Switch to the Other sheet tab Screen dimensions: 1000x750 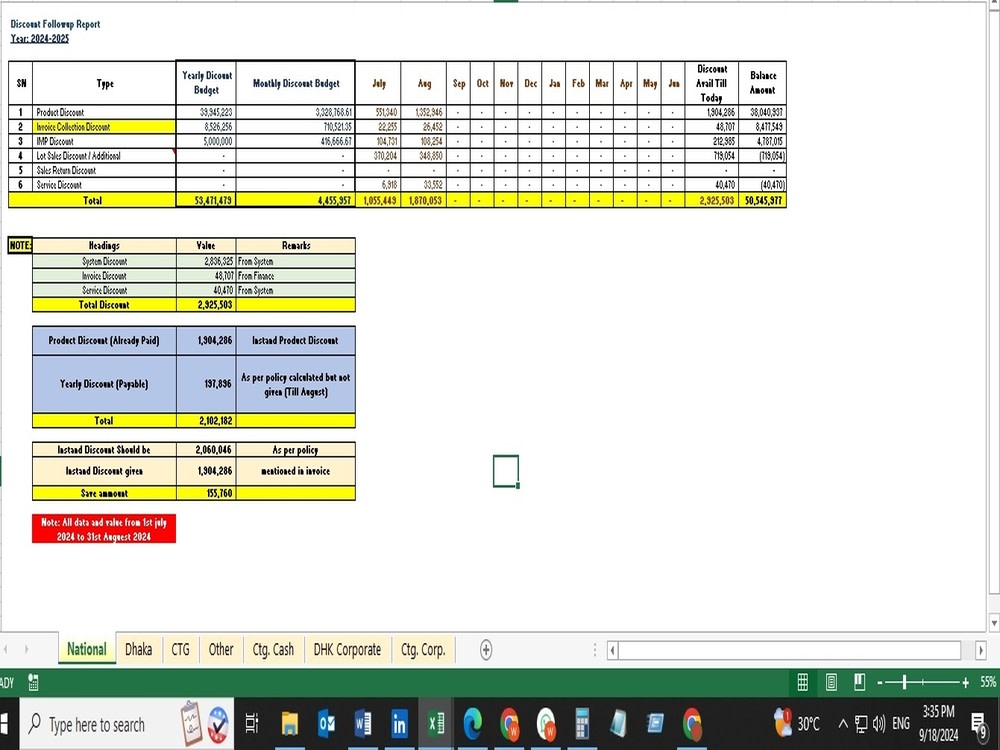point(221,649)
